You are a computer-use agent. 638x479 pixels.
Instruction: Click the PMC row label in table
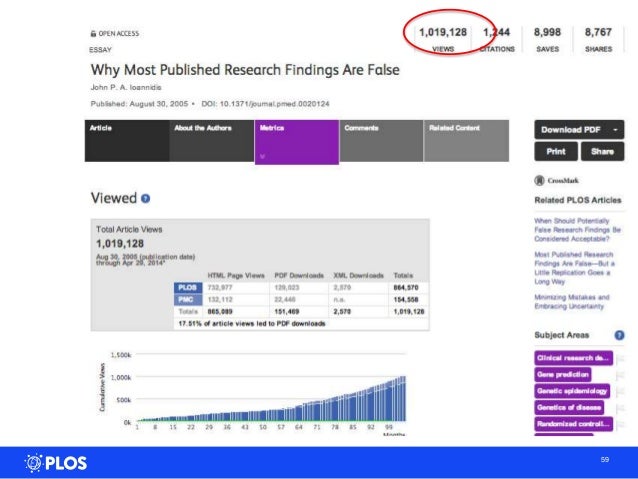coord(188,300)
